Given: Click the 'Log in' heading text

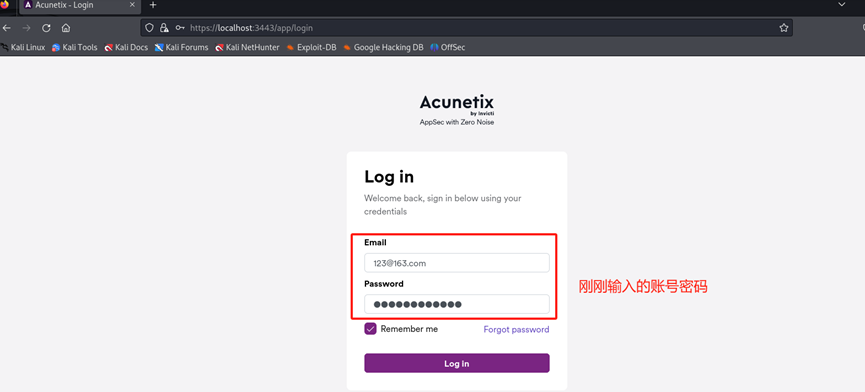Looking at the screenshot, I should coord(389,177).
